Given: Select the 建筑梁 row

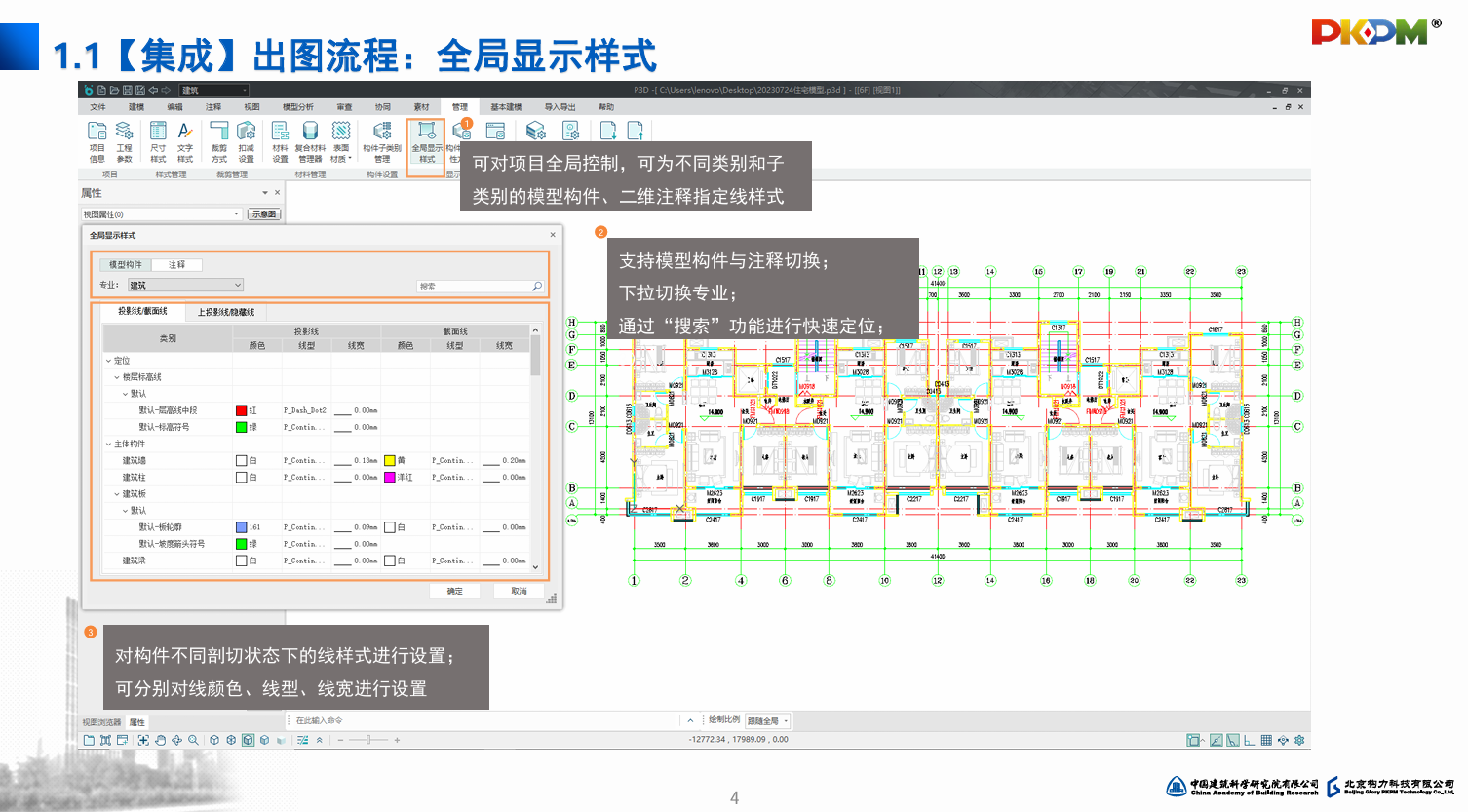Looking at the screenshot, I should click(x=316, y=561).
